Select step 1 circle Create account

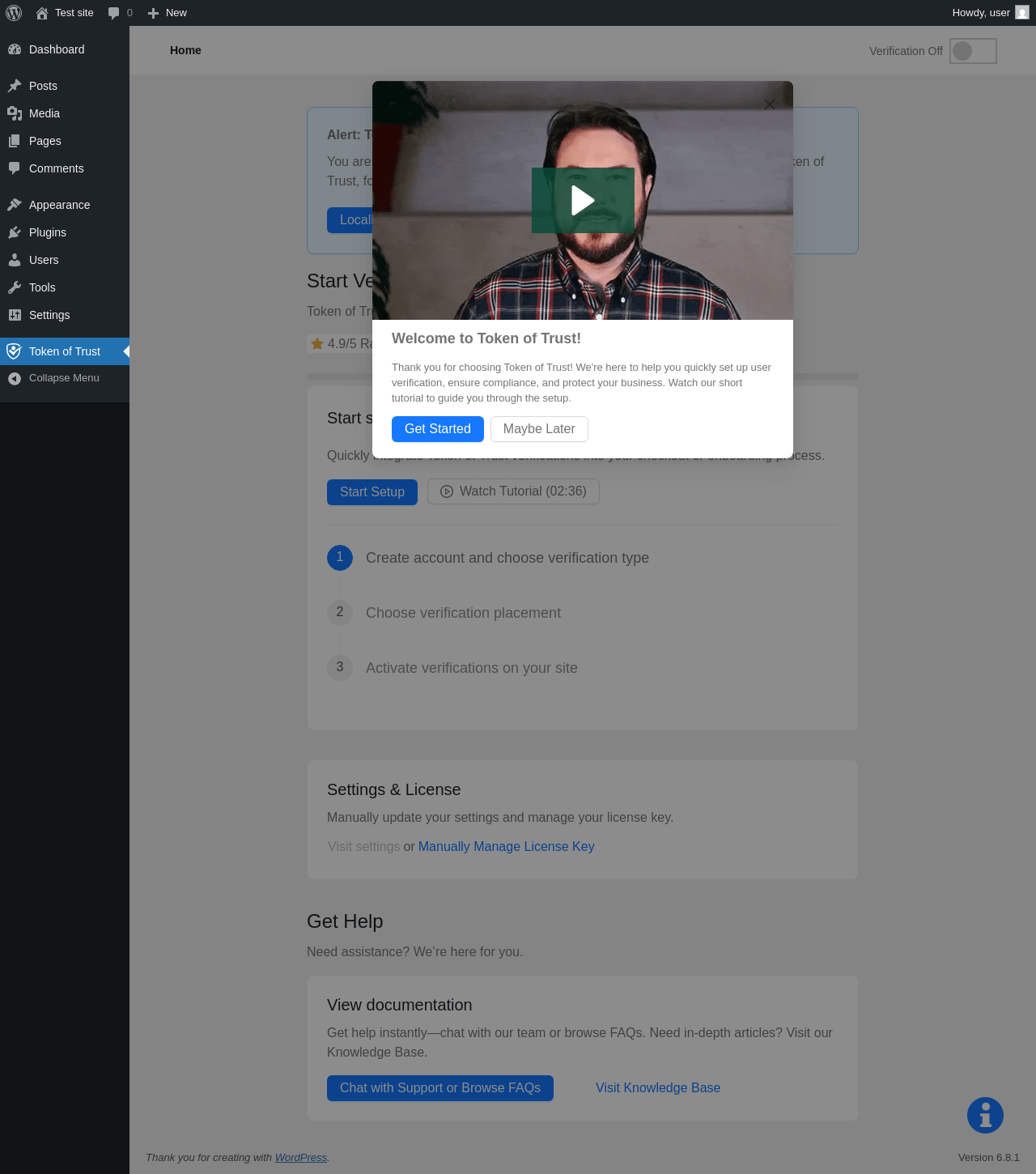pos(340,557)
